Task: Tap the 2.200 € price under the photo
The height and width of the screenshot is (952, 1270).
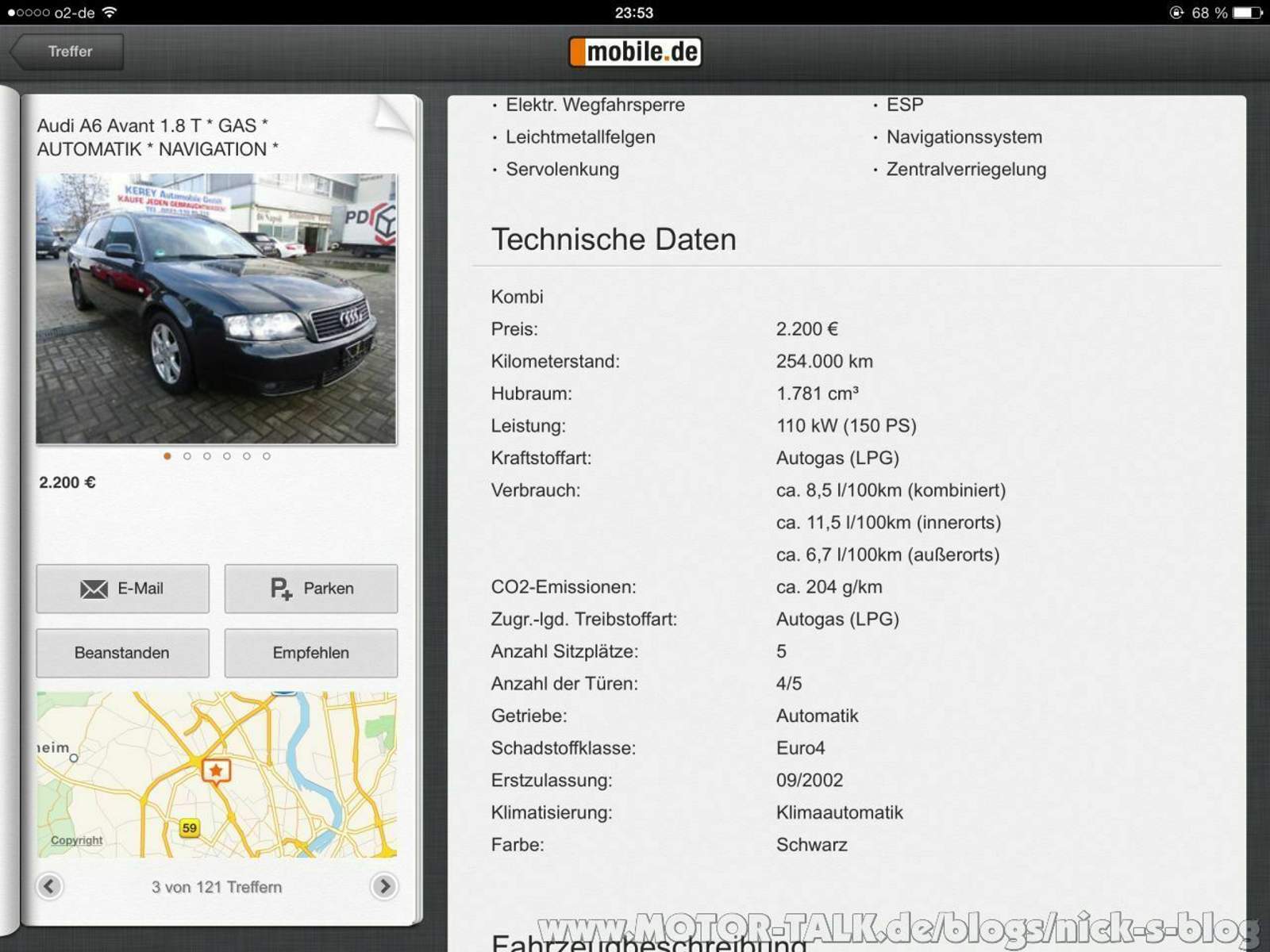Action: coord(67,482)
